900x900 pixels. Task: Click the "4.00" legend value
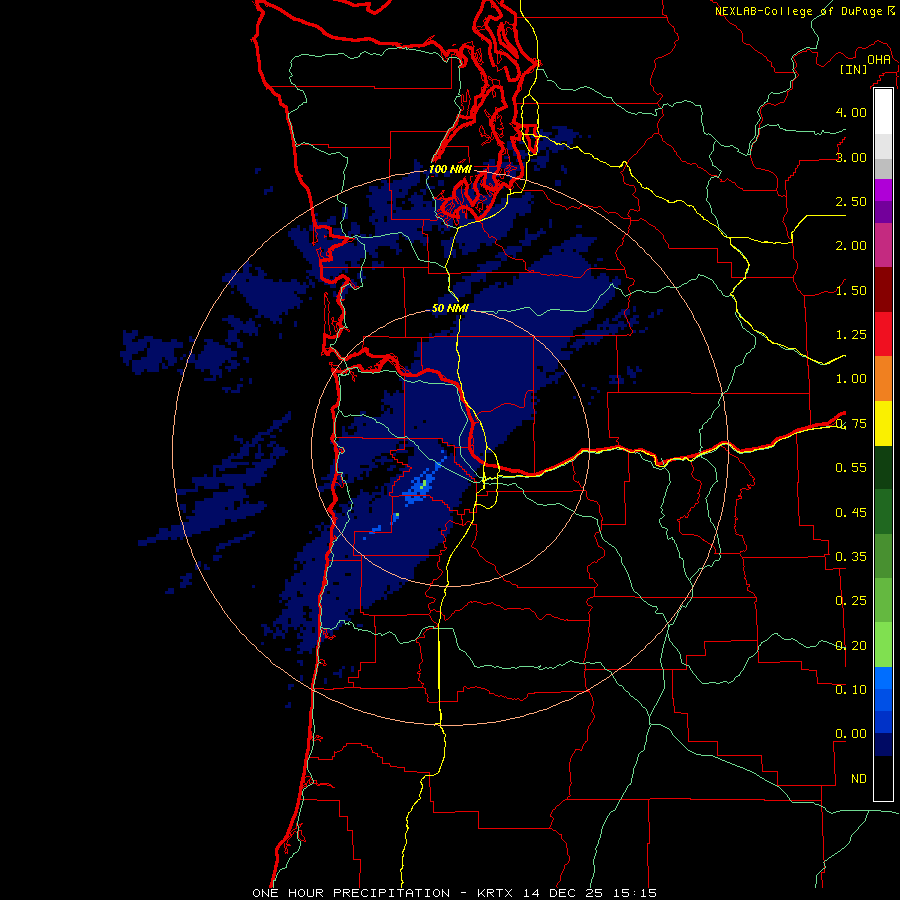coord(851,112)
